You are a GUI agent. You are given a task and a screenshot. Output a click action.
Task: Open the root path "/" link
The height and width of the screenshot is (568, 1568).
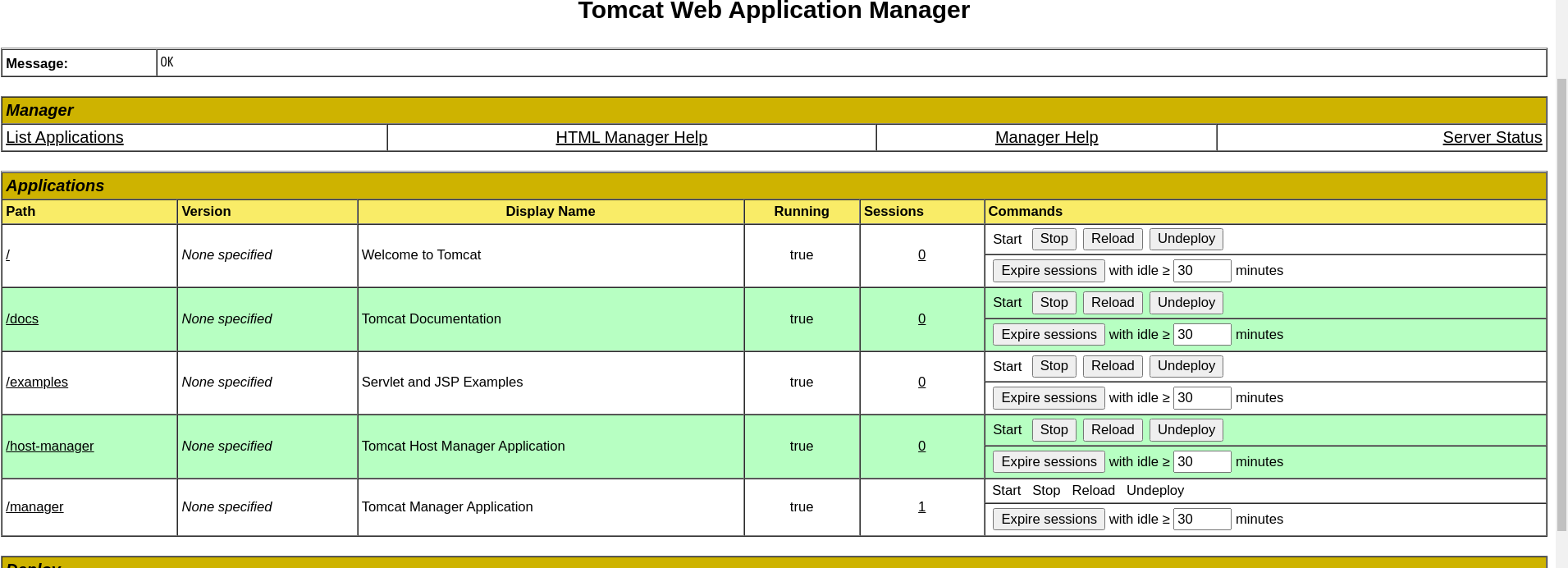click(8, 254)
